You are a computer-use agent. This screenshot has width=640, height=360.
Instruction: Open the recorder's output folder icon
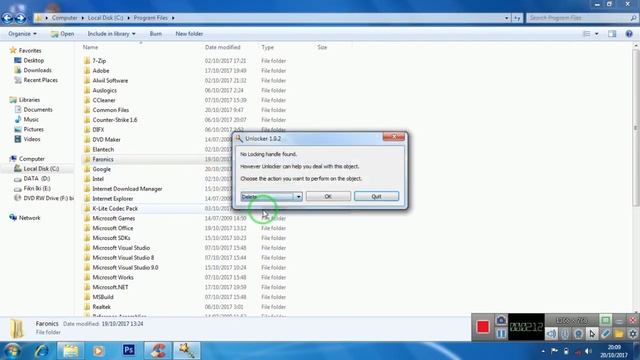[x=619, y=334]
